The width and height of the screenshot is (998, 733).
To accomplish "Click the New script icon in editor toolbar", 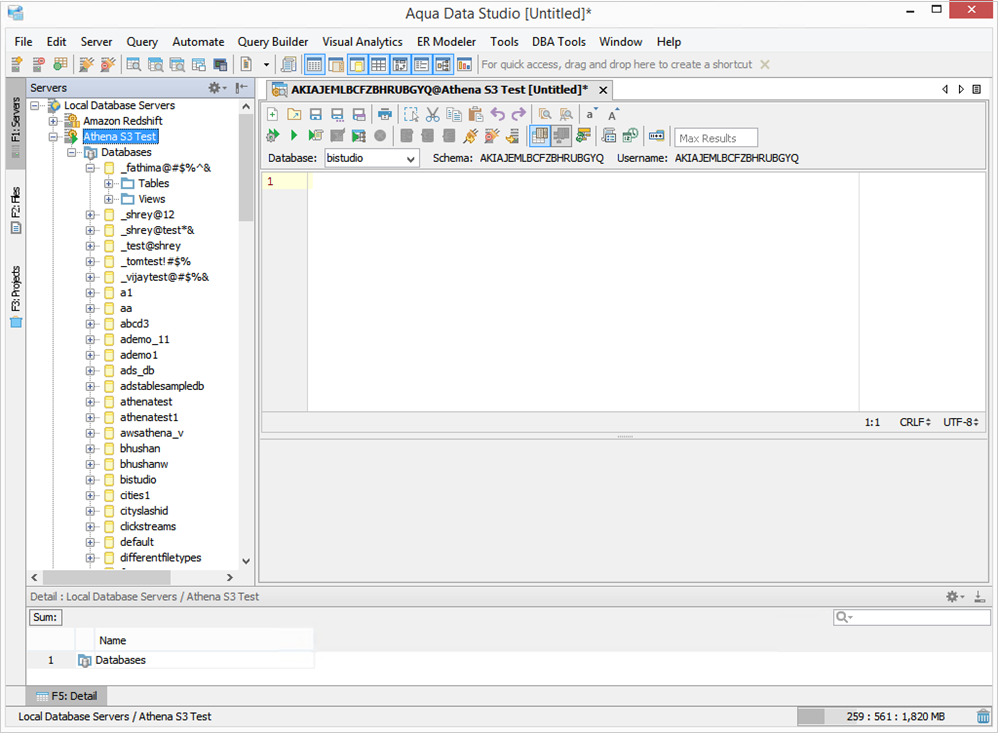I will click(272, 115).
